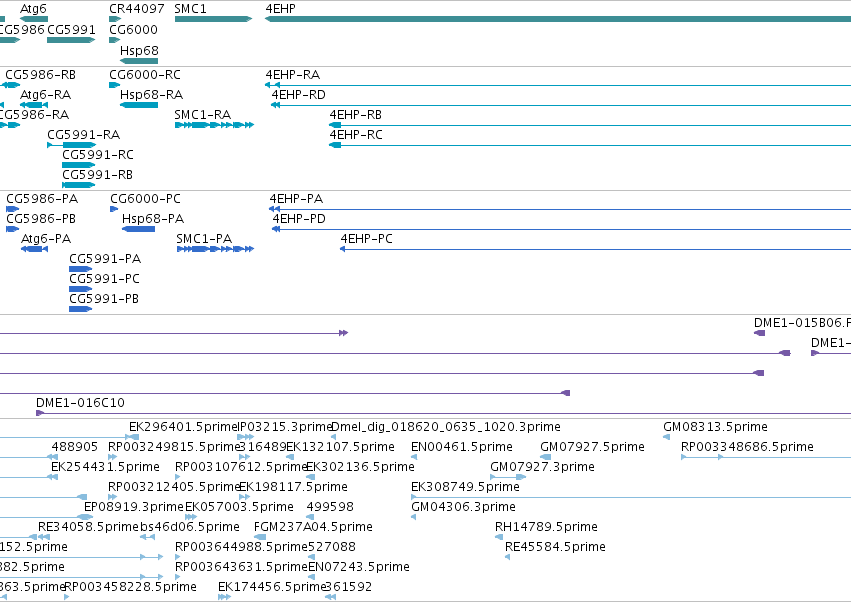
Task: Click EST label EK174456.5prime
Action: 272,587
